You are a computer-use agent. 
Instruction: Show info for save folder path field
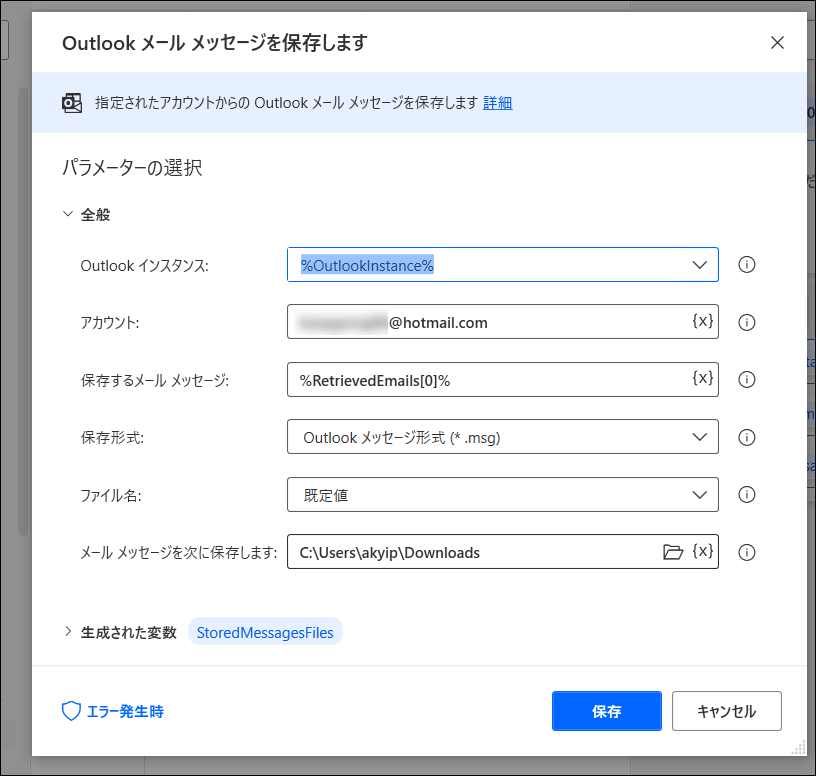point(746,552)
